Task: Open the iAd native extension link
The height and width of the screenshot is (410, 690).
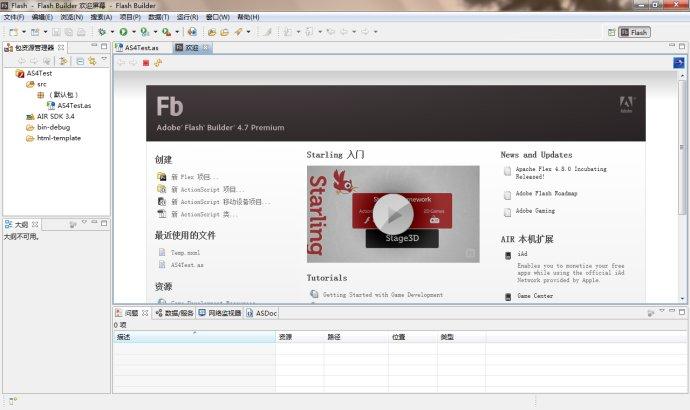Action: [x=522, y=254]
